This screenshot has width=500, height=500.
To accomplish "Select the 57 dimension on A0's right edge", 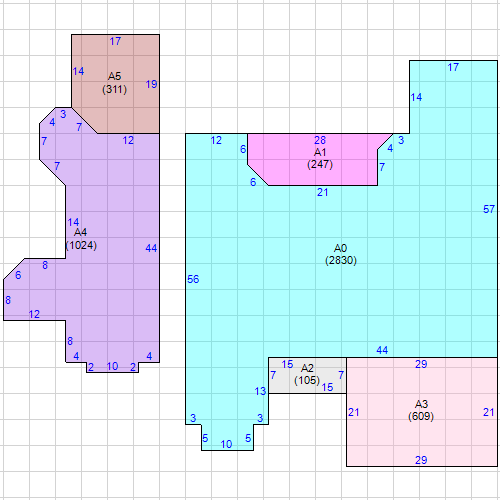I will coord(489,209).
